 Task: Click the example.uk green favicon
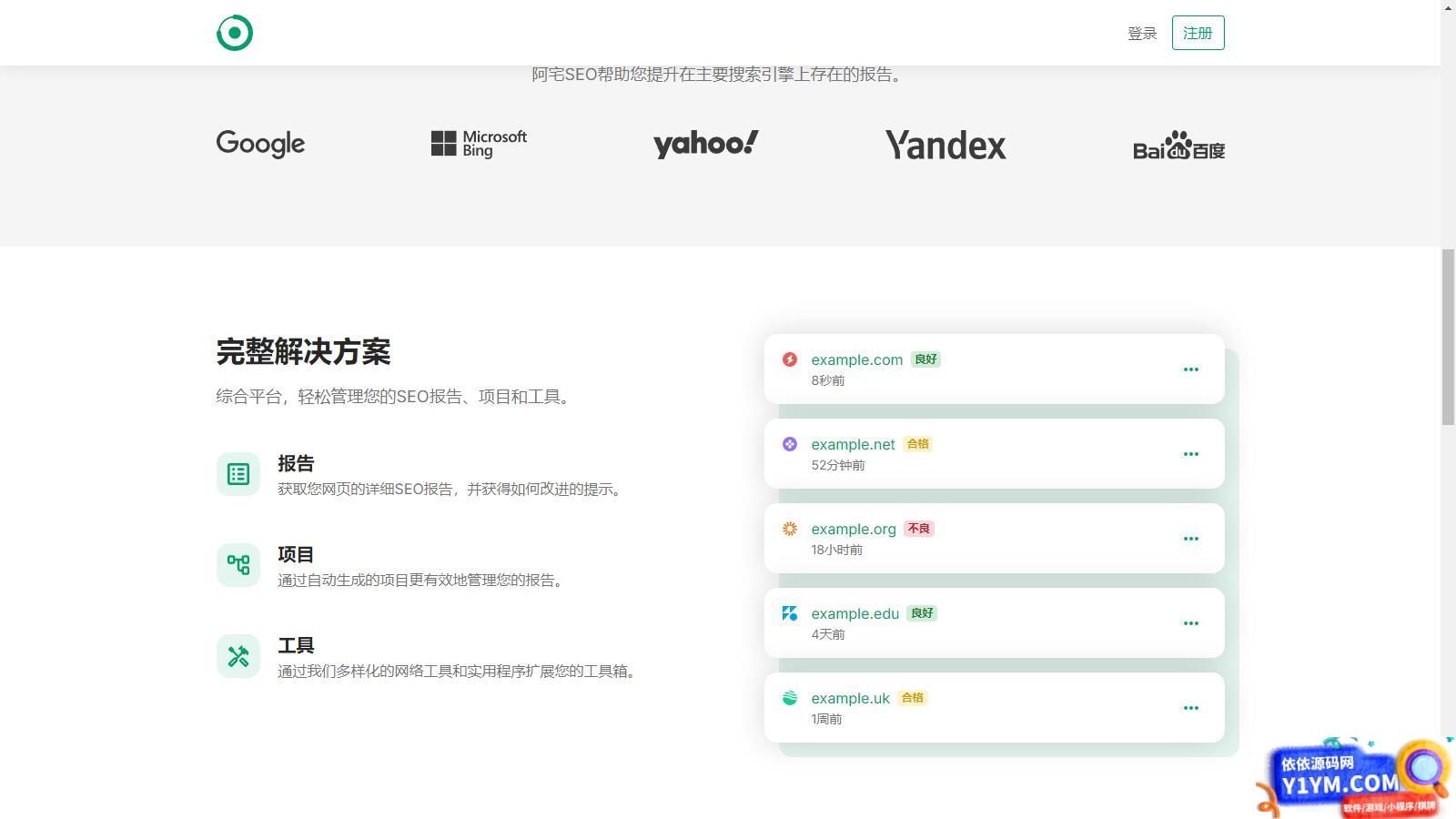790,698
